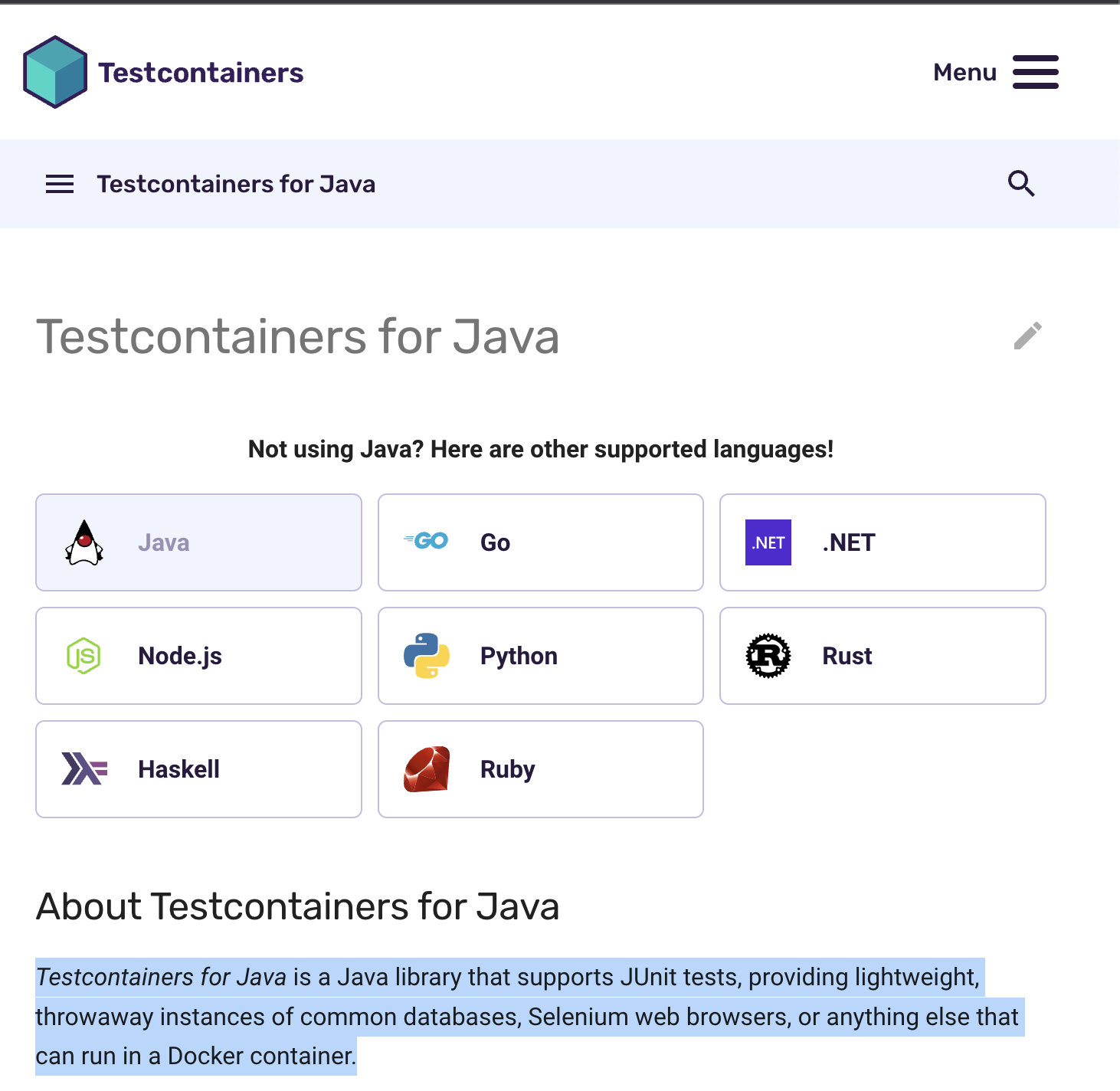Click the red Ruby gem icon
Image resolution: width=1120 pixels, height=1091 pixels.
[x=426, y=769]
